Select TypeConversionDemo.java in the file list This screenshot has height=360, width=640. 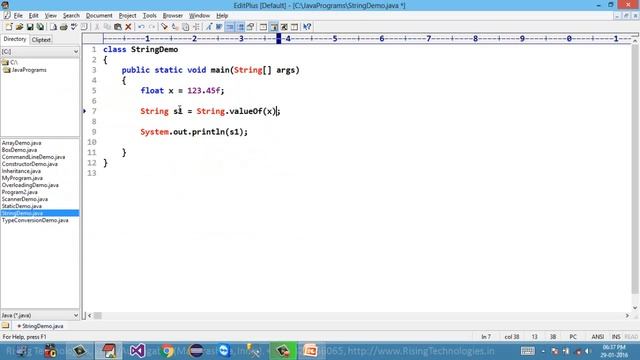point(35,220)
